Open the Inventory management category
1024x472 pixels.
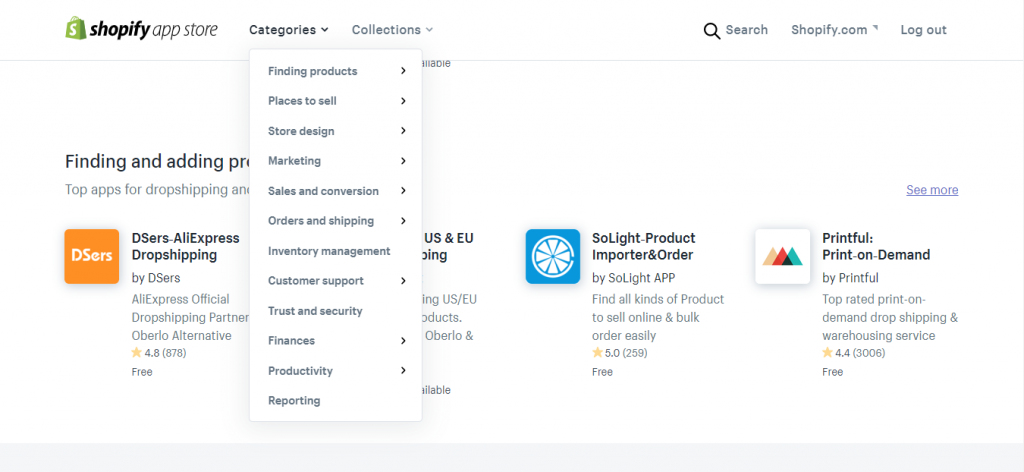coord(329,251)
